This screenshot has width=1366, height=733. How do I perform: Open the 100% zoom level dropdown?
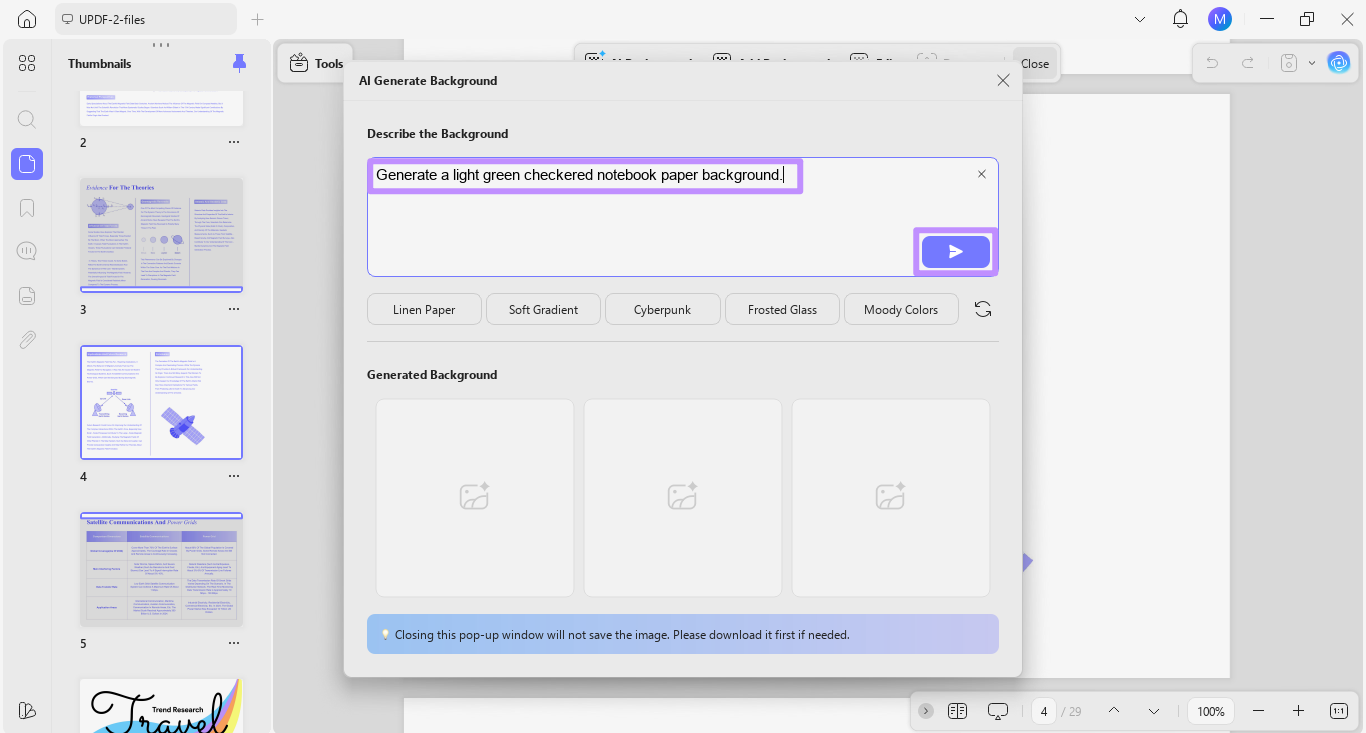coord(1211,711)
